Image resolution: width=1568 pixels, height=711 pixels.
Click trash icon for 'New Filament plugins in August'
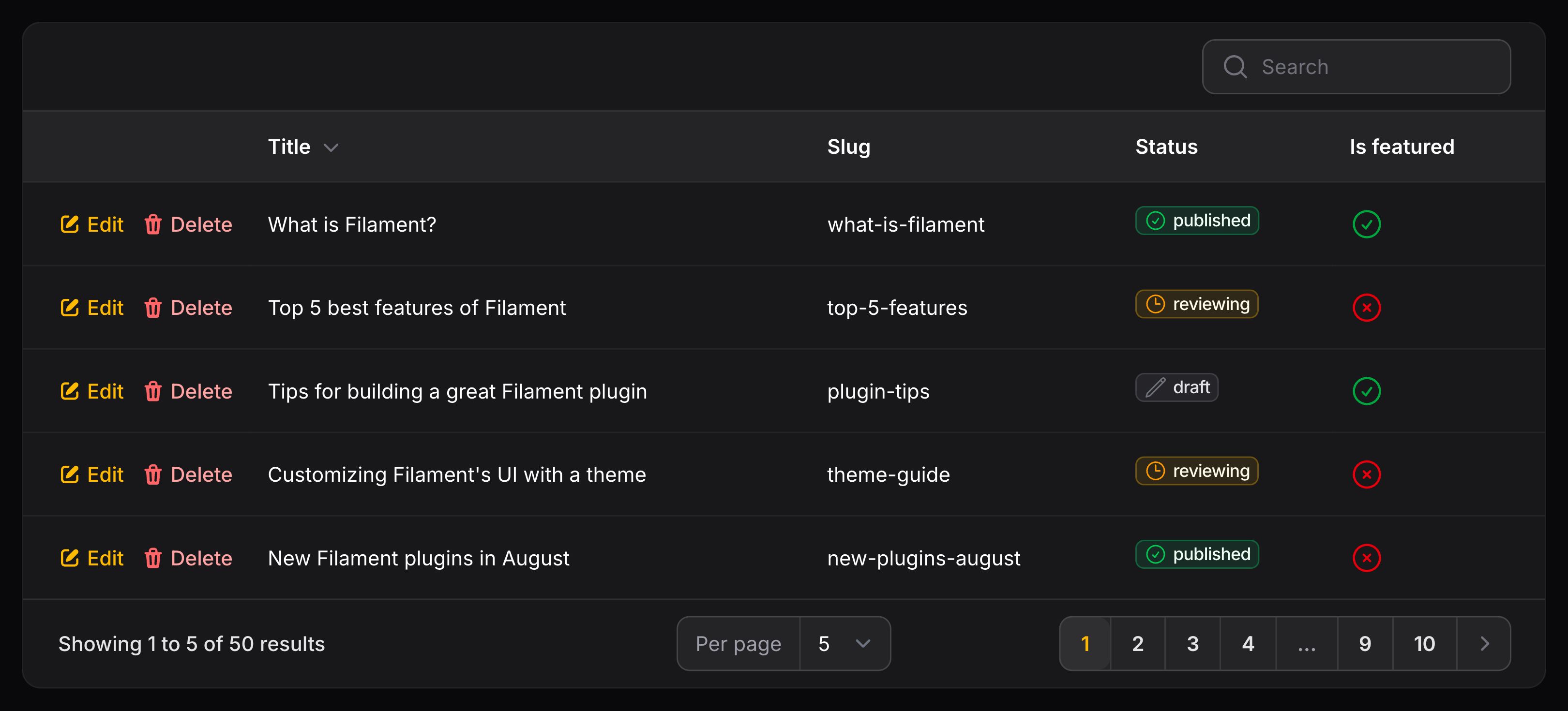click(153, 558)
